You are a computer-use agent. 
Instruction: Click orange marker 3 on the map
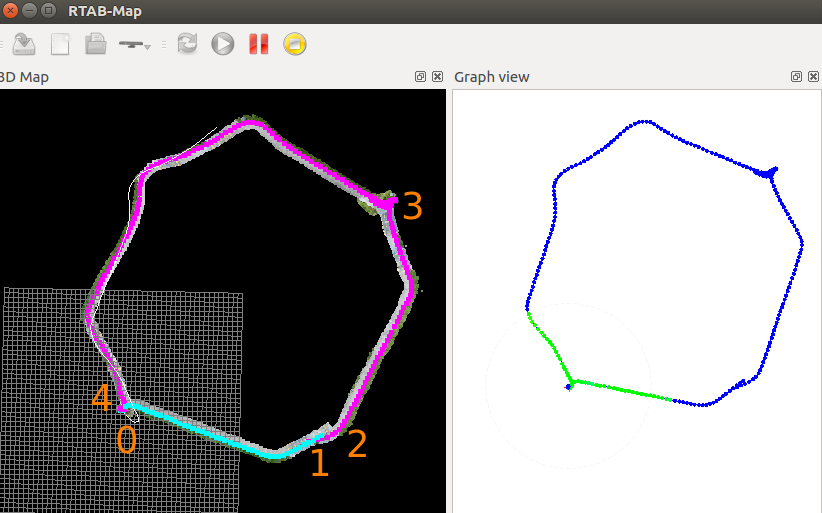(x=411, y=206)
